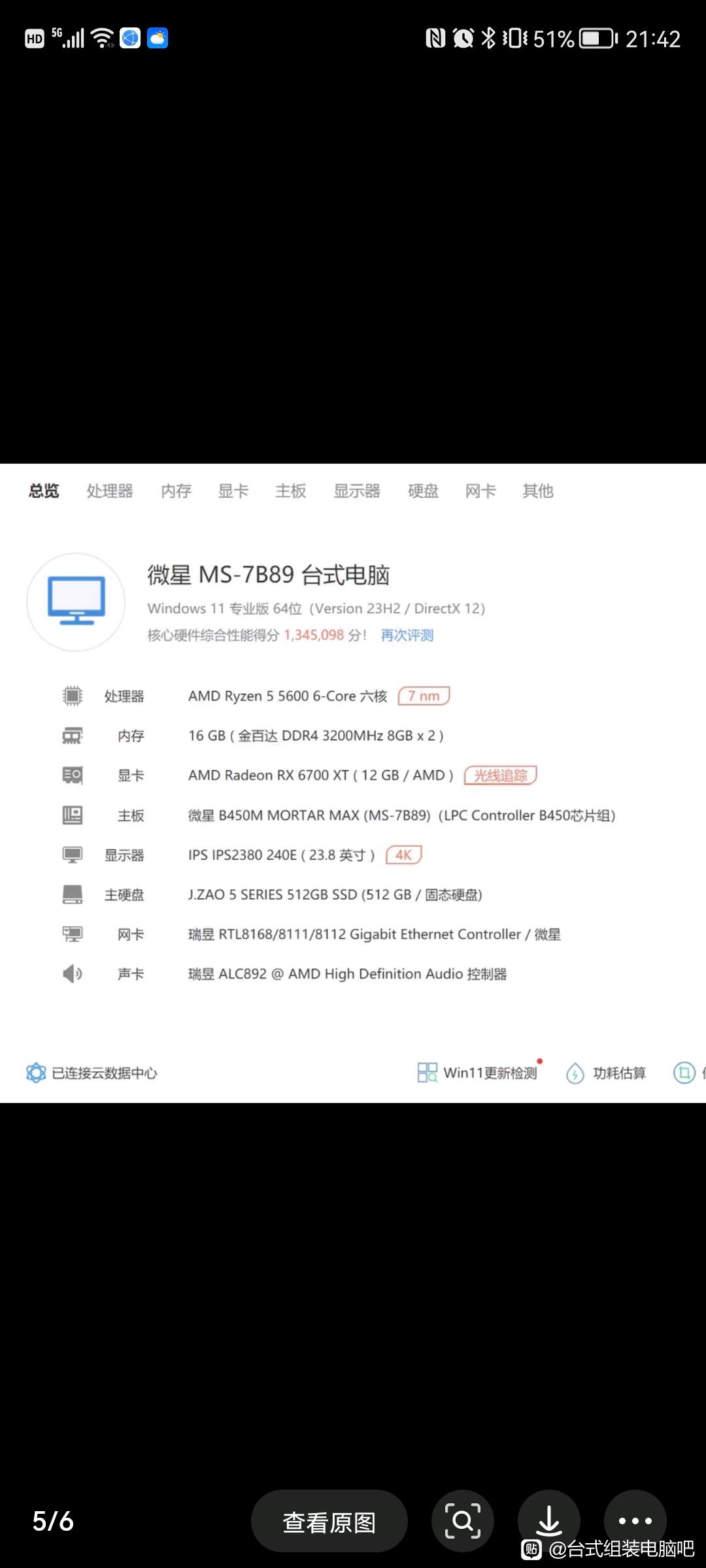The height and width of the screenshot is (1568, 706).
Task: Tap the battery icon in status bar
Action: point(599,39)
